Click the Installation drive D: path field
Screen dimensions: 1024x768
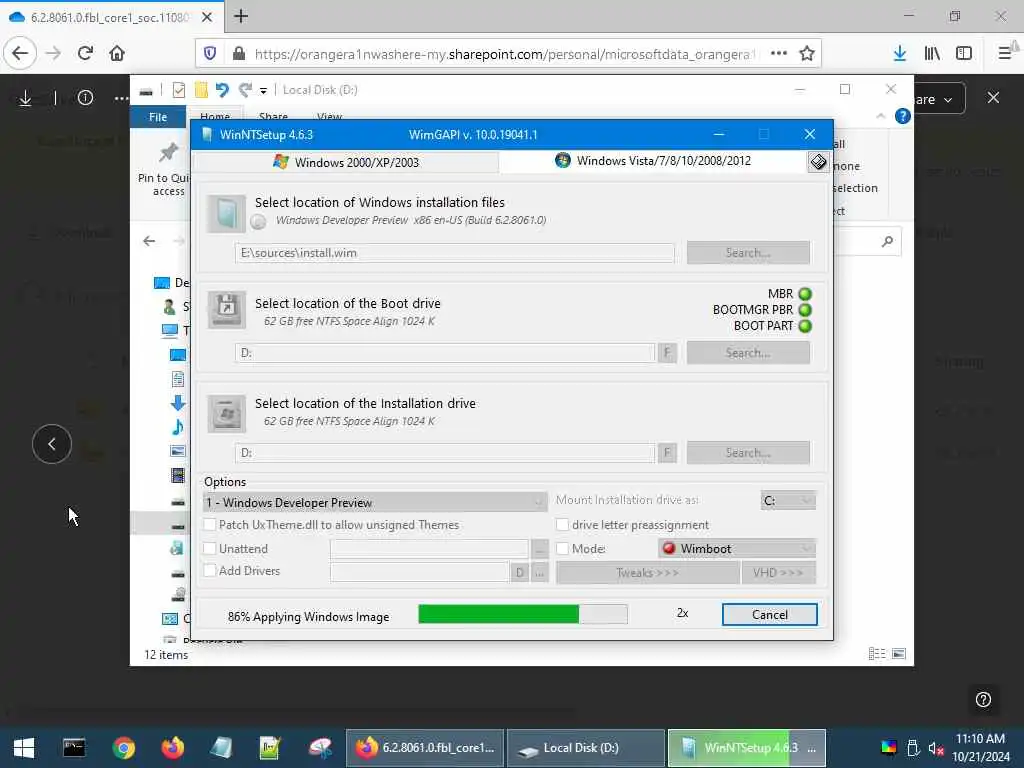[445, 453]
